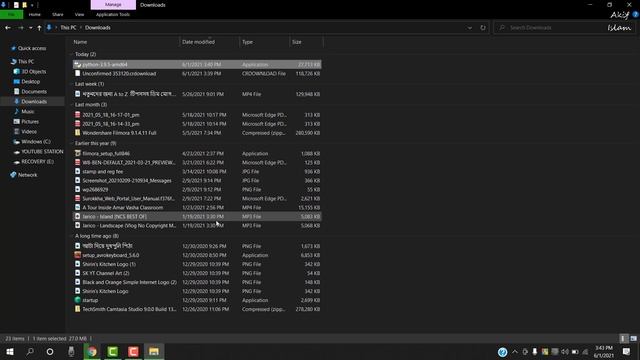
Task: Select Quick access in navigation pane
Action: [32, 48]
